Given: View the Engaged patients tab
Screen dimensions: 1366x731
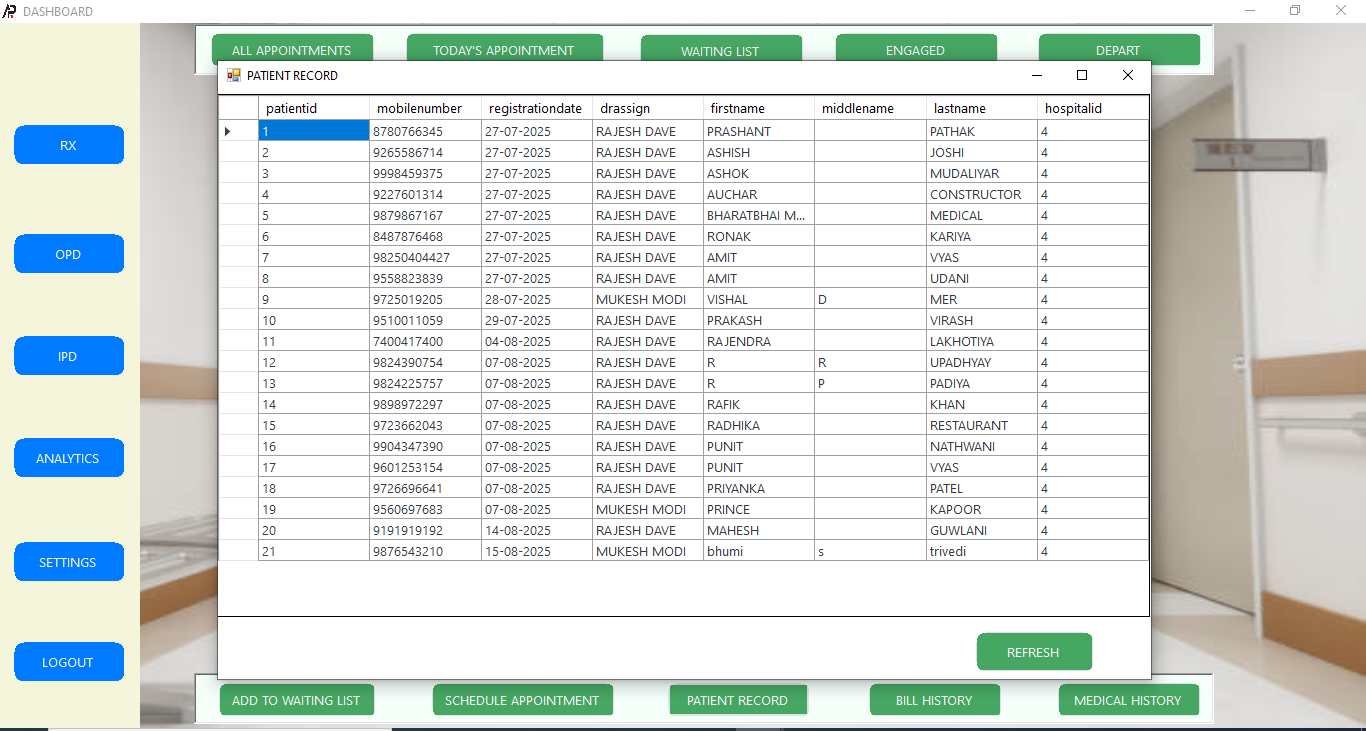Looking at the screenshot, I should 915,50.
